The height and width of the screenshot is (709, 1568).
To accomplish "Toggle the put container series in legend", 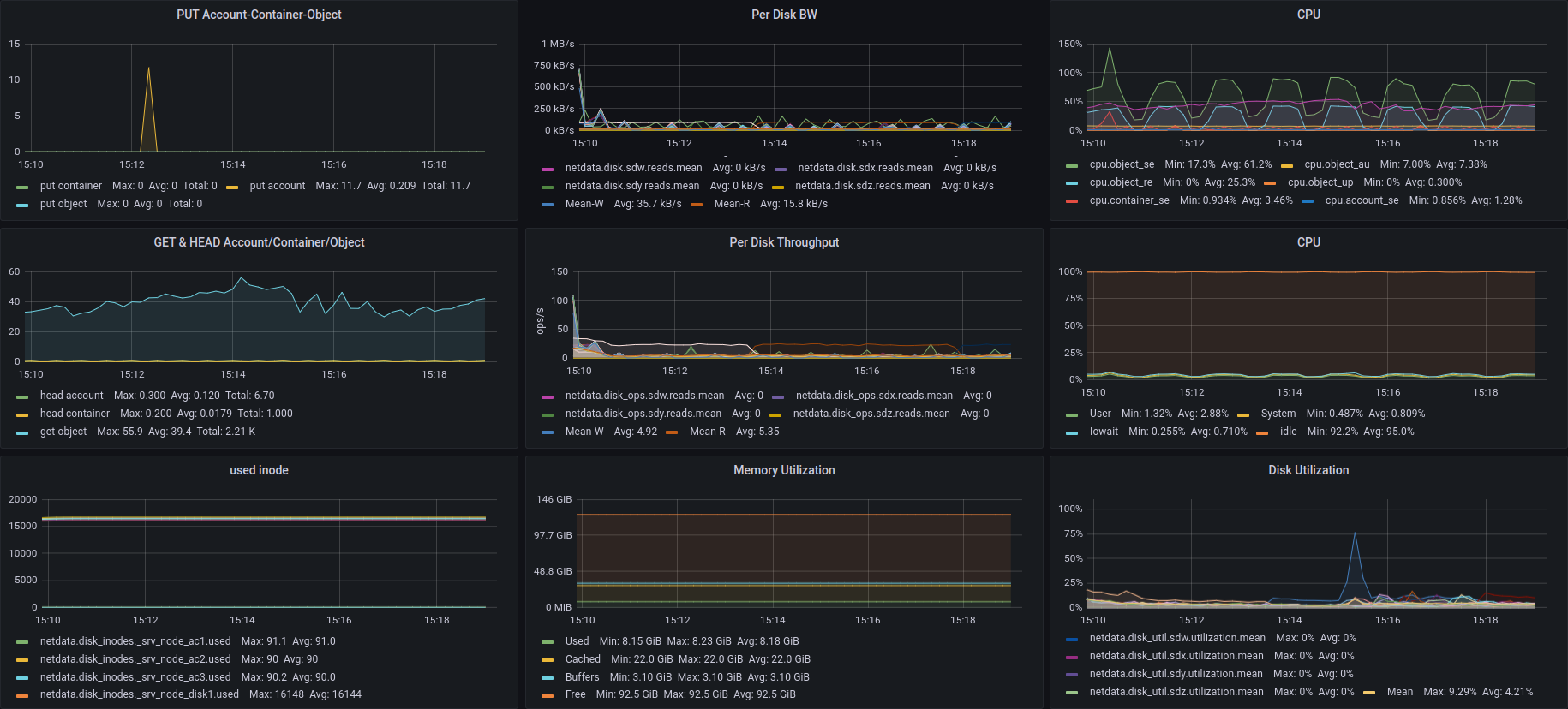I will [x=70, y=186].
